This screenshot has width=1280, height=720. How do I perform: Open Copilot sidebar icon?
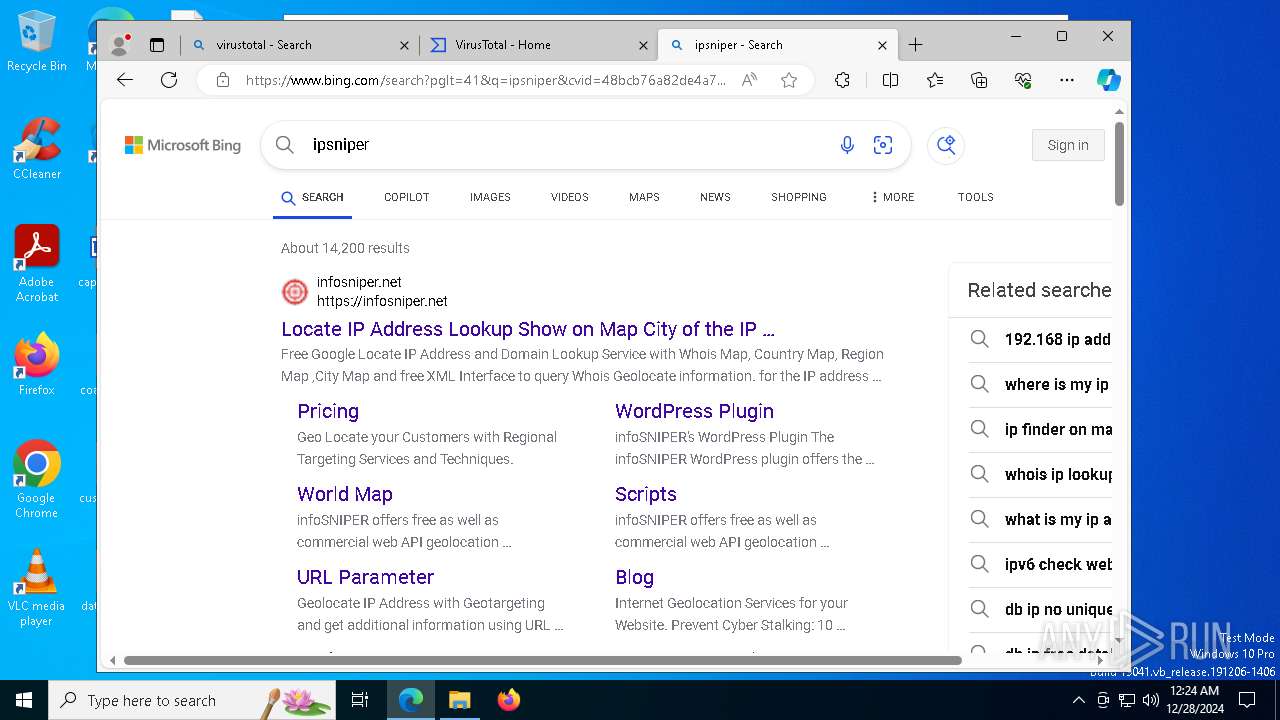[1109, 80]
